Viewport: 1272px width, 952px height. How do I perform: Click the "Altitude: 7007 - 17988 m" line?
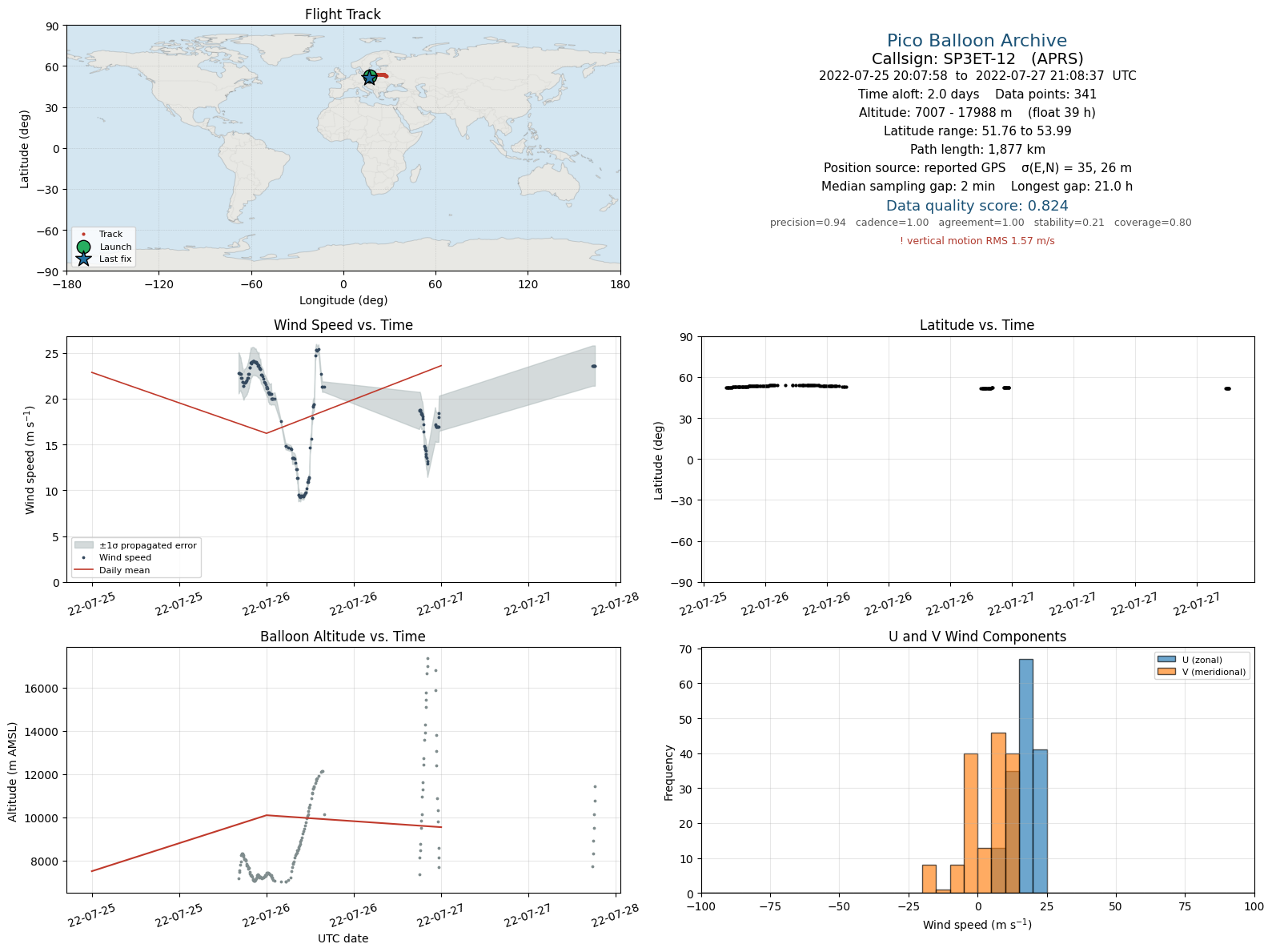tap(977, 113)
